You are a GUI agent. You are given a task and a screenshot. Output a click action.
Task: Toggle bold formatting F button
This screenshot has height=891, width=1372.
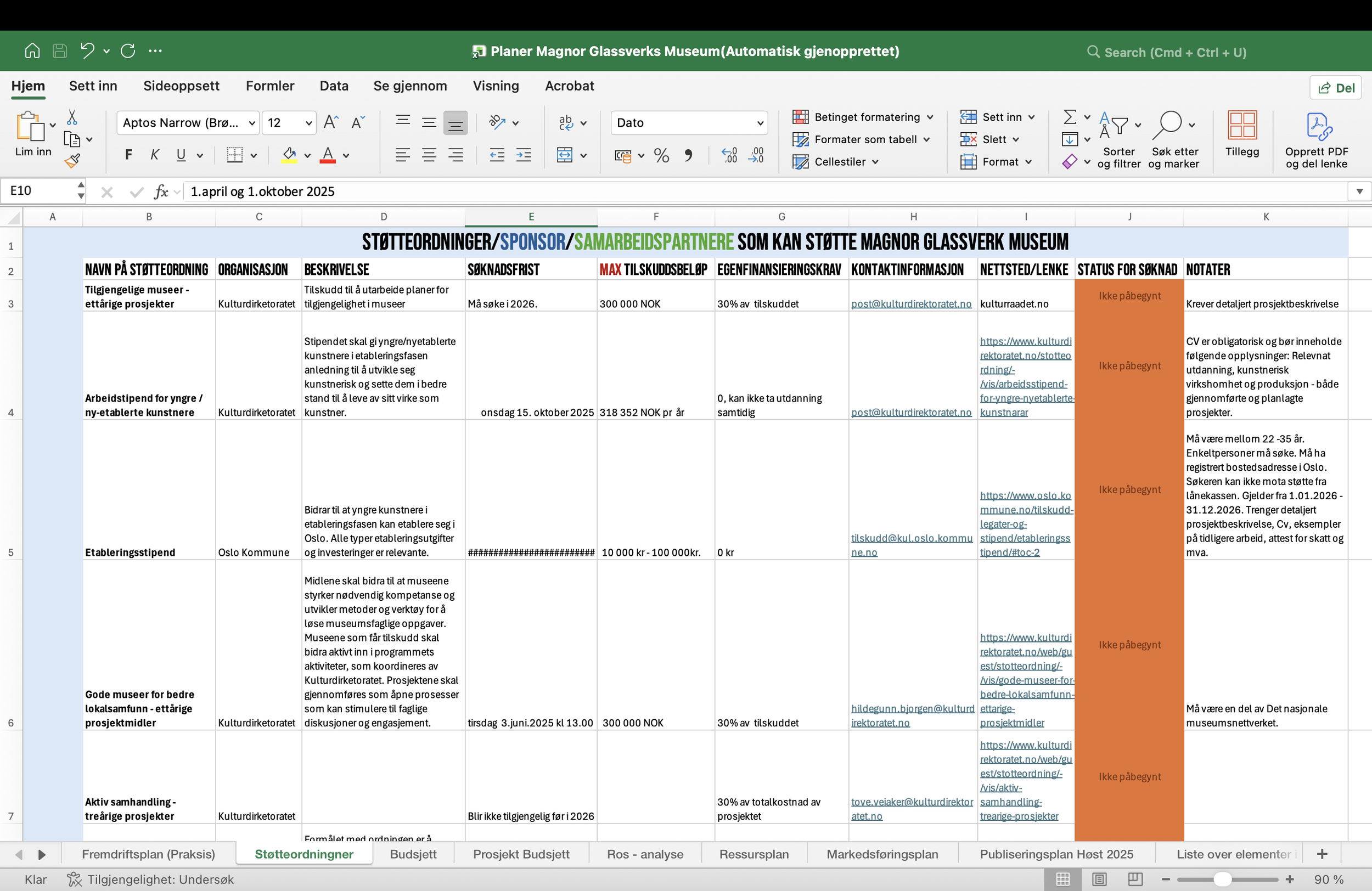pos(128,155)
